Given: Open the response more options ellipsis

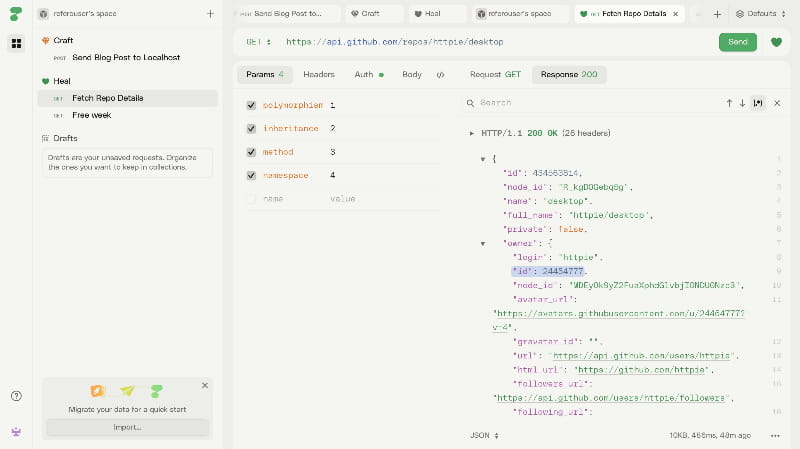Looking at the screenshot, I should click(775, 436).
